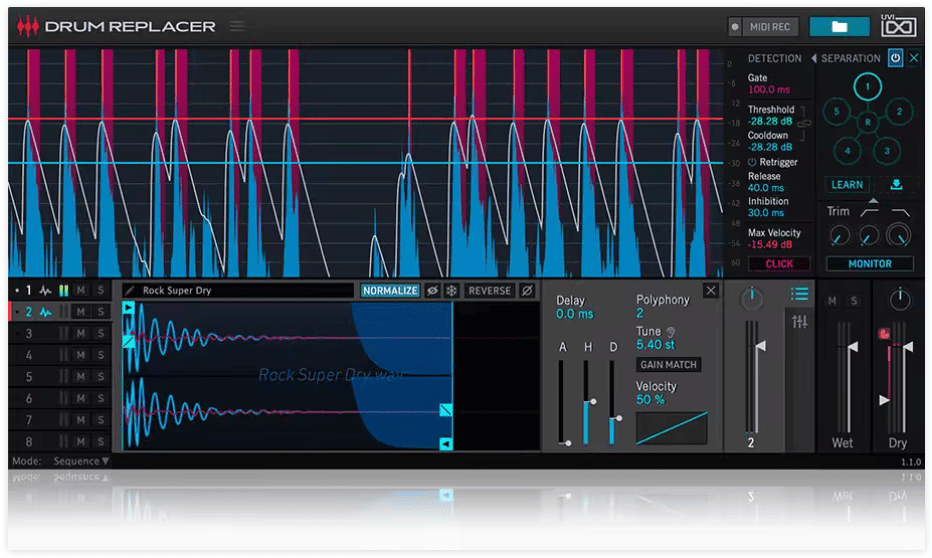The width and height of the screenshot is (932, 558).
Task: Click the Inhibition value 30.0 ms
Action: click(x=766, y=213)
